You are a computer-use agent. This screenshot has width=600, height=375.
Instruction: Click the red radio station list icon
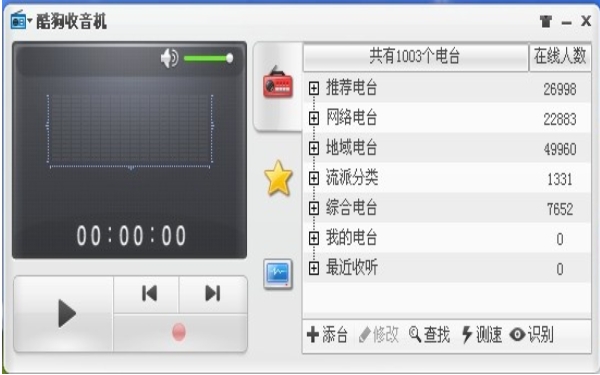[278, 82]
